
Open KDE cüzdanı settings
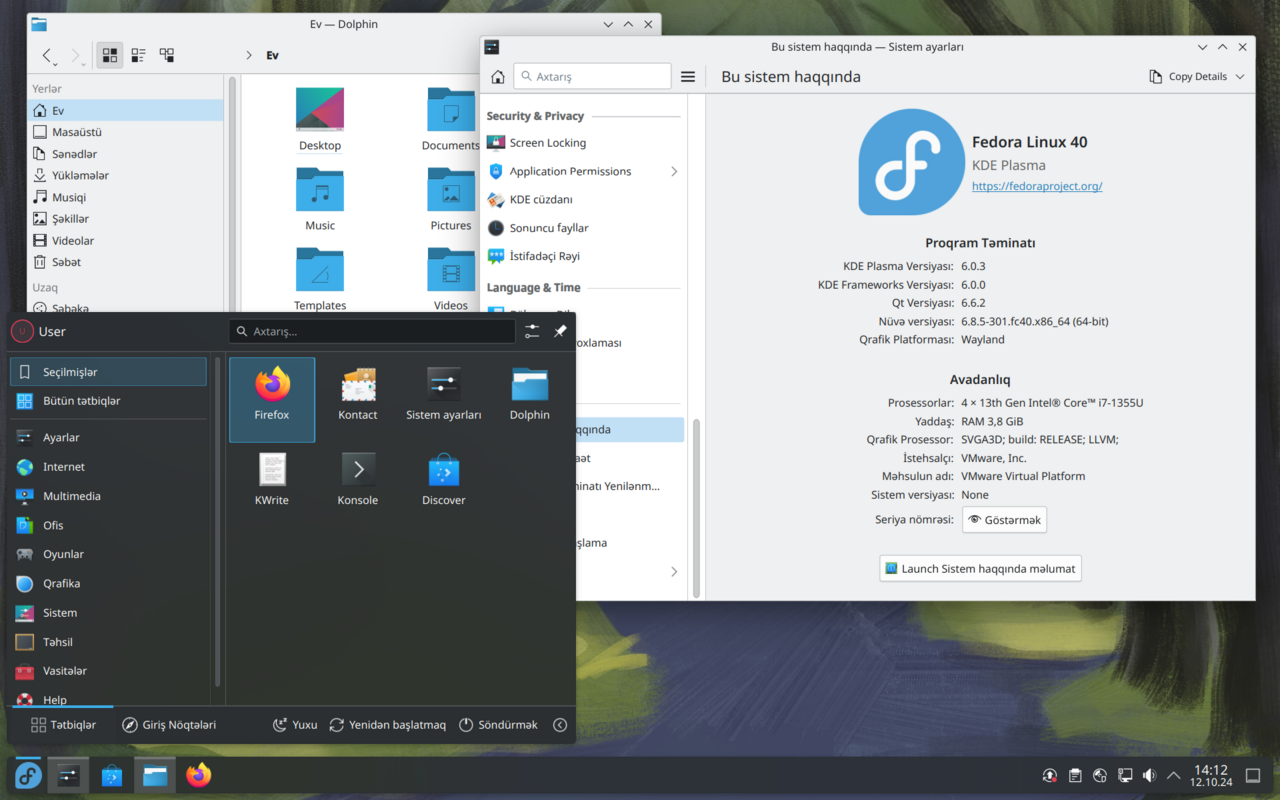pos(583,199)
